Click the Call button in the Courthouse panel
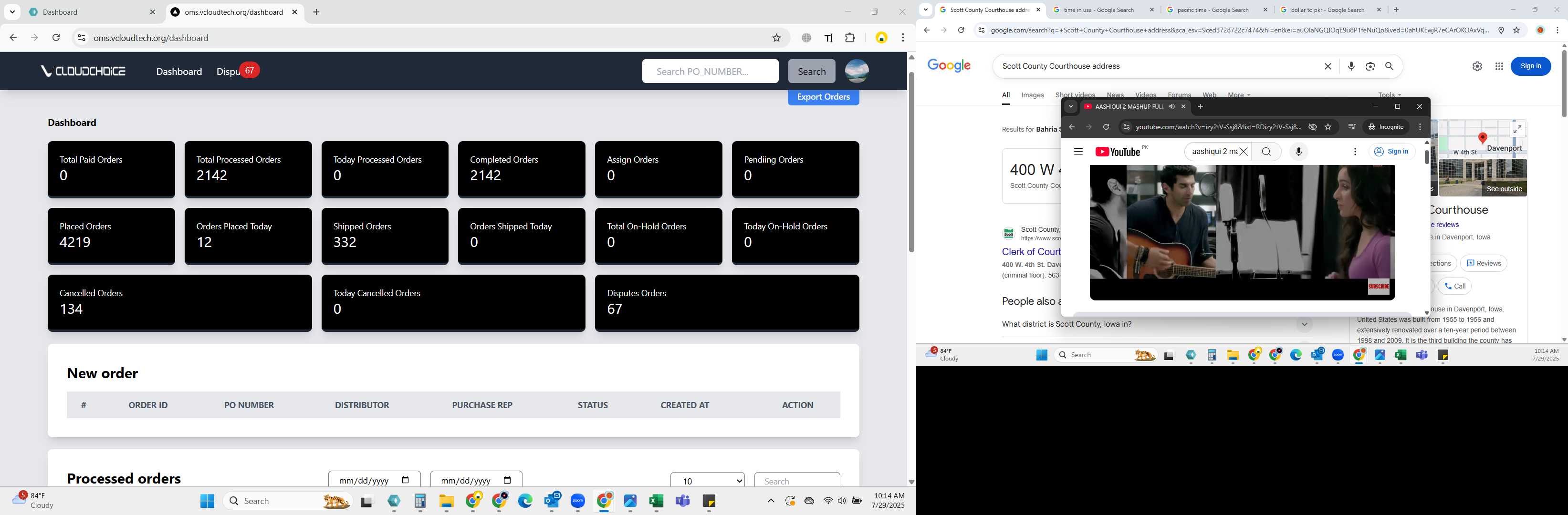1568x515 pixels. [x=1455, y=287]
